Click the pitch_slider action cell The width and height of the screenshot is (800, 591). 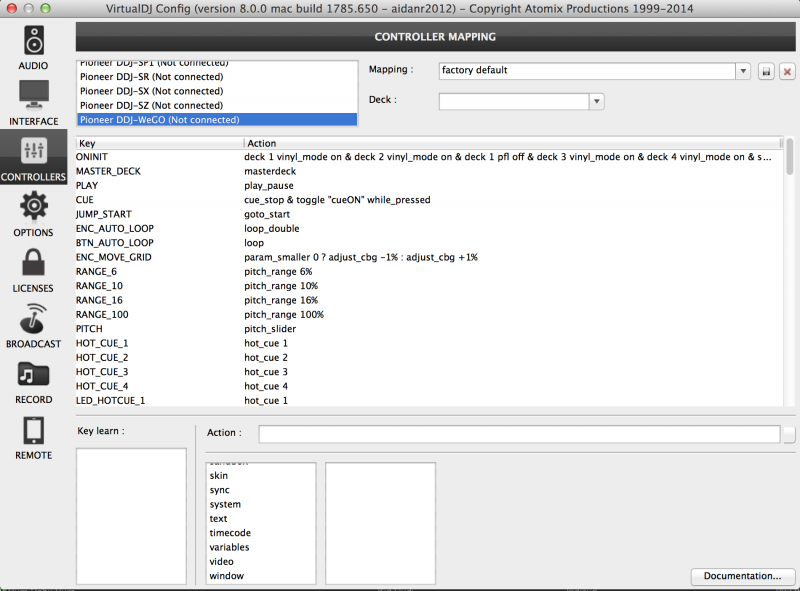[x=270, y=328]
